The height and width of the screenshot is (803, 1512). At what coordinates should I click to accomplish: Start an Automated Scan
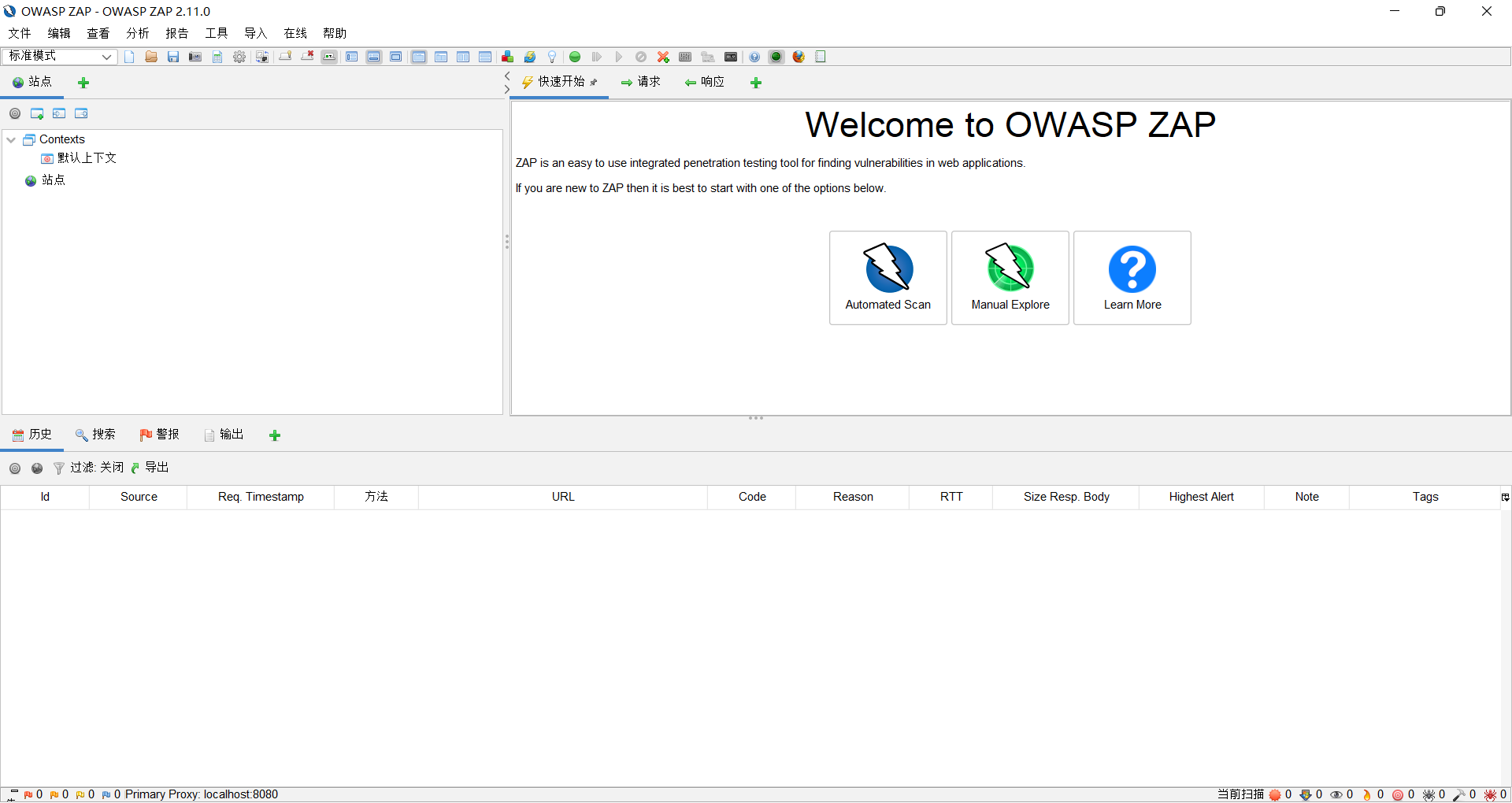[x=888, y=278]
